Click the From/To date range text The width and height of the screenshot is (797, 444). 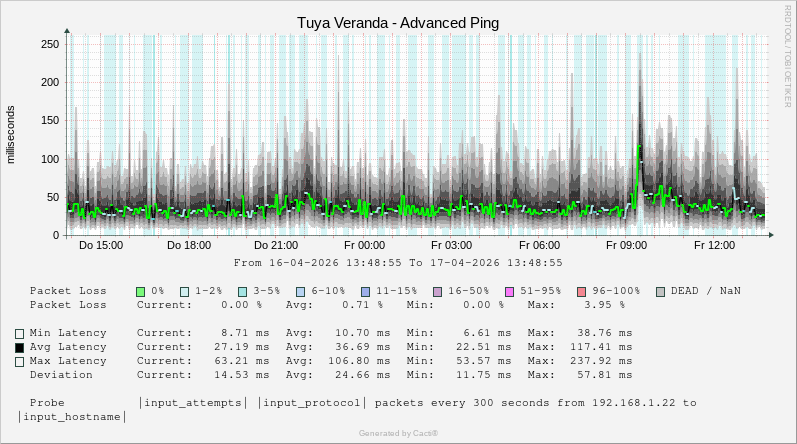[398, 263]
